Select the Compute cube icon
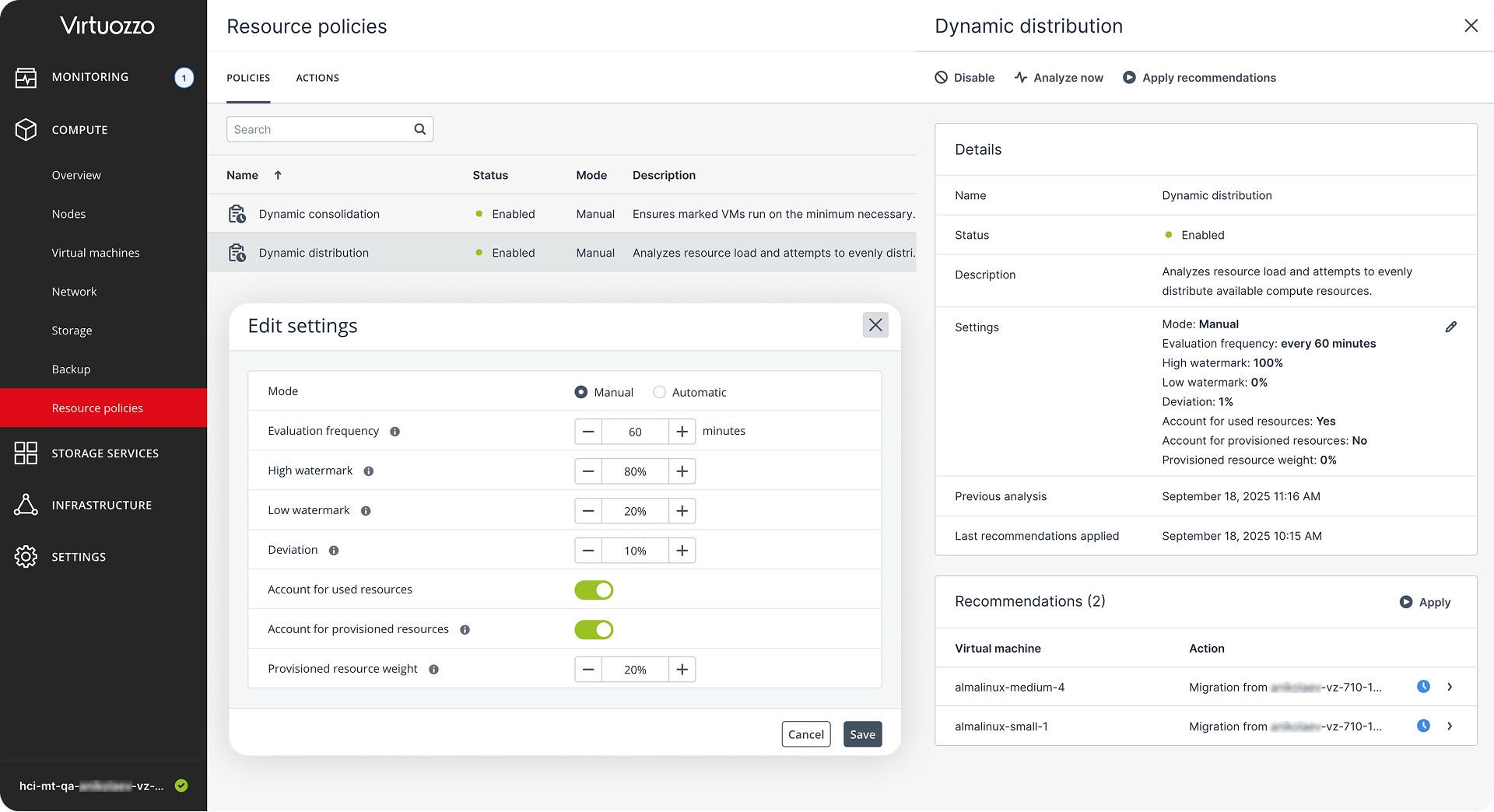 tap(26, 130)
